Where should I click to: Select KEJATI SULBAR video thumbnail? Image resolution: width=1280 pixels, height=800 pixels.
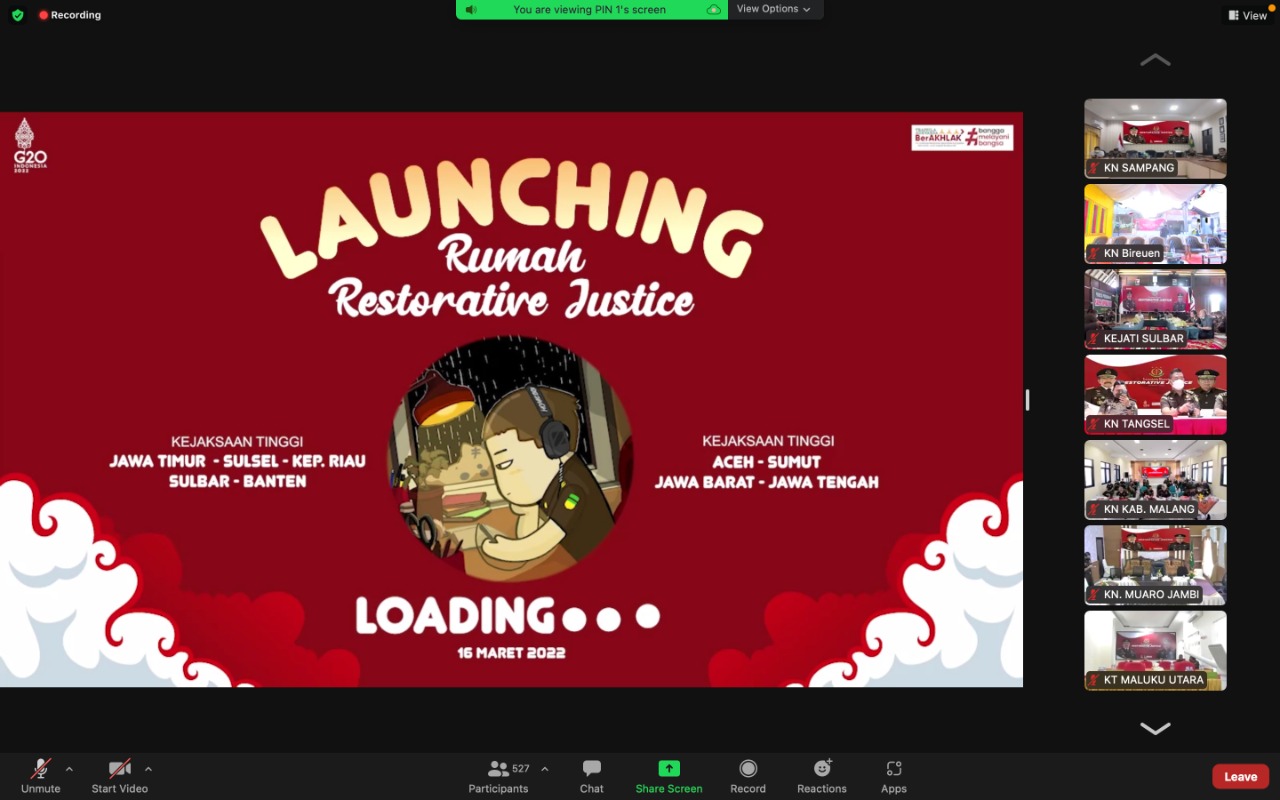click(1155, 309)
